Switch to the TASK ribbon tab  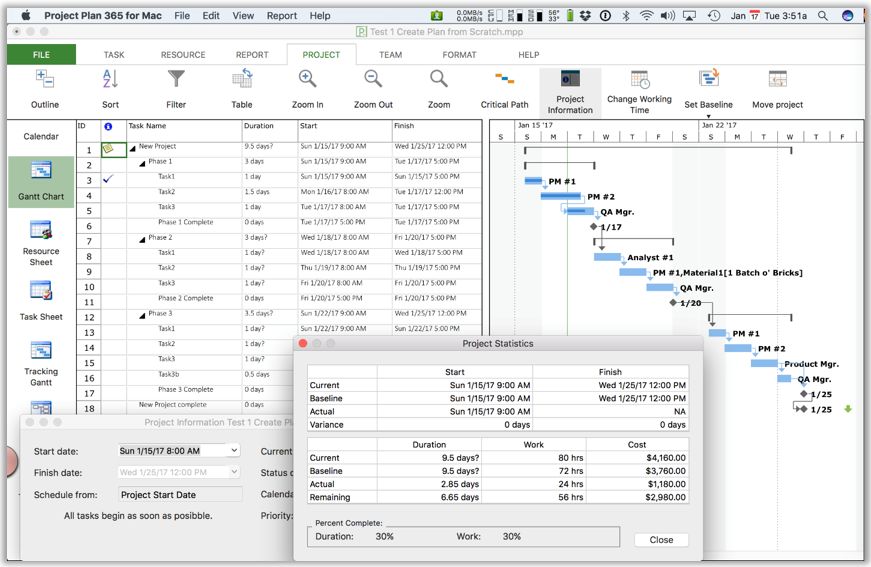pos(114,54)
